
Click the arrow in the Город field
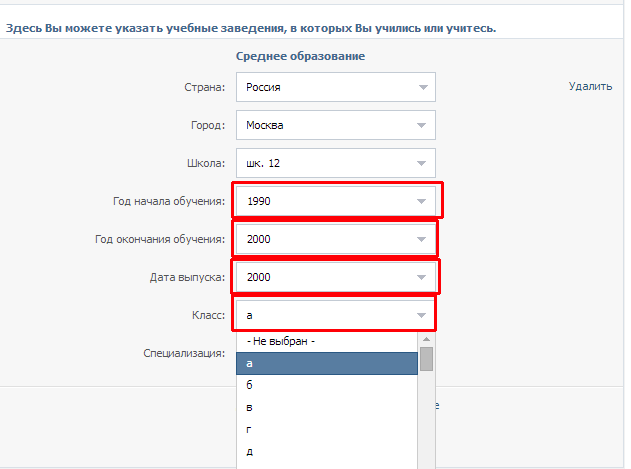(421, 126)
